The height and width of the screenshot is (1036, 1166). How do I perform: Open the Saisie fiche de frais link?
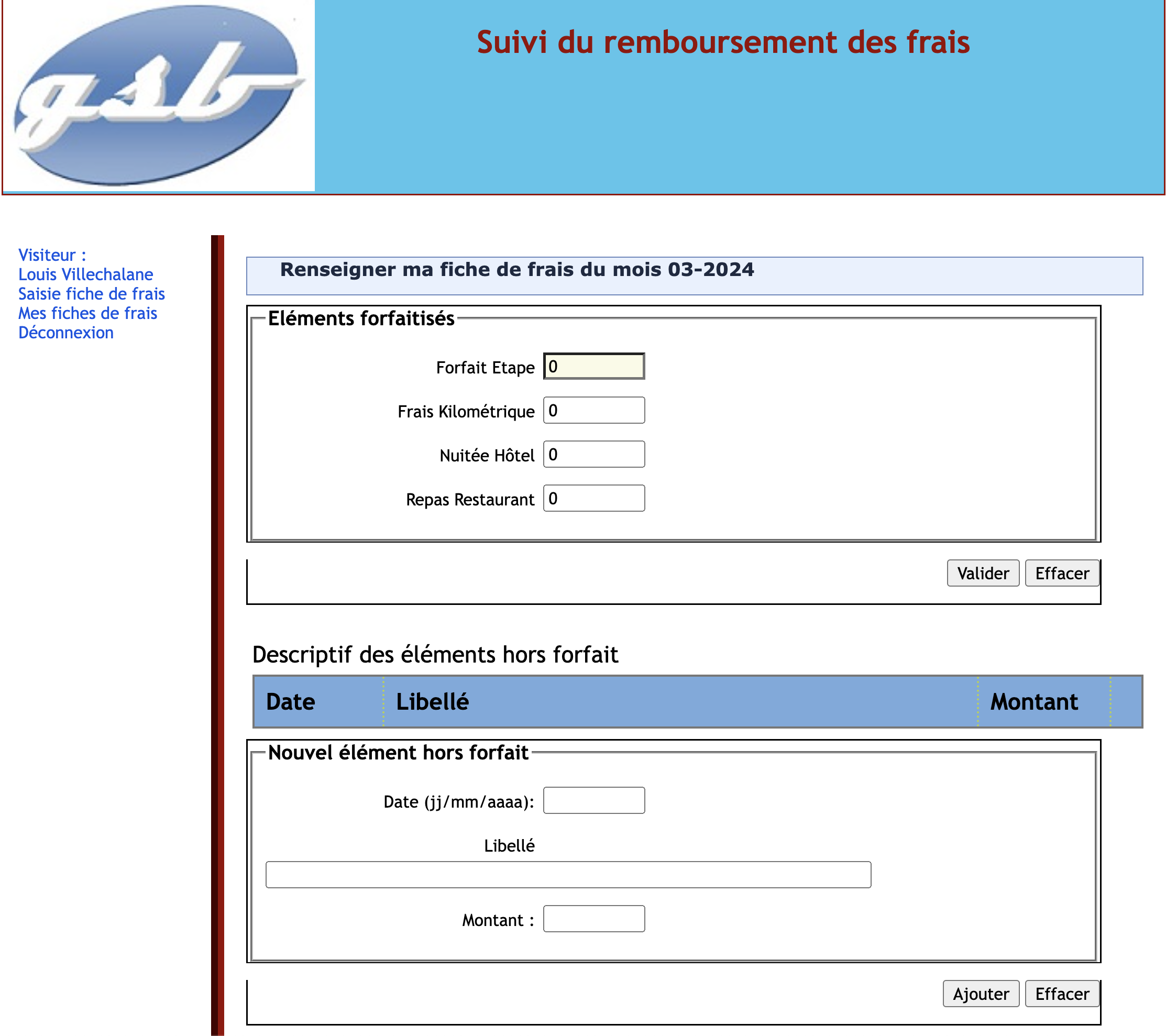pos(91,294)
